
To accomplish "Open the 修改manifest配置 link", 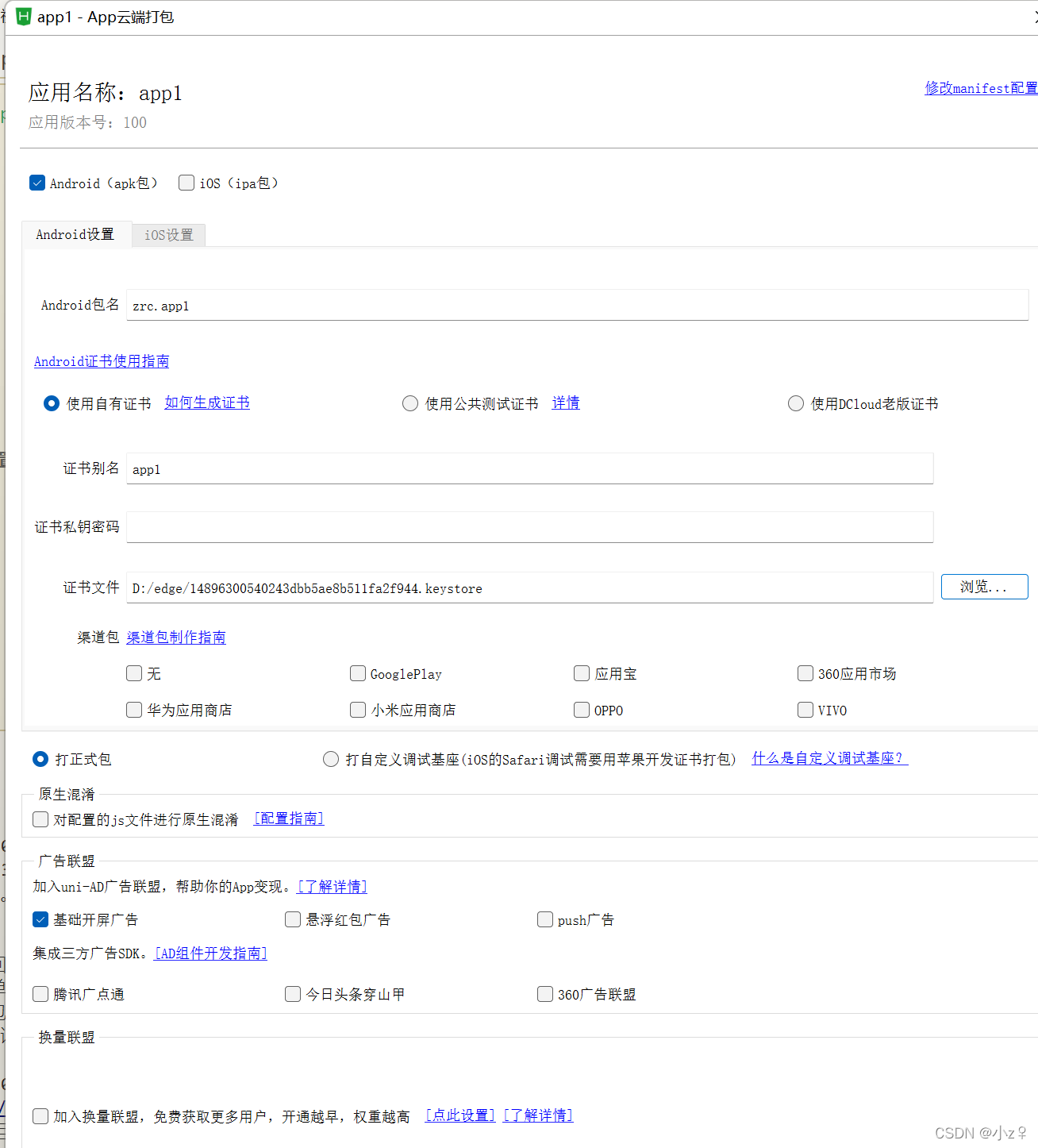I will [x=981, y=88].
